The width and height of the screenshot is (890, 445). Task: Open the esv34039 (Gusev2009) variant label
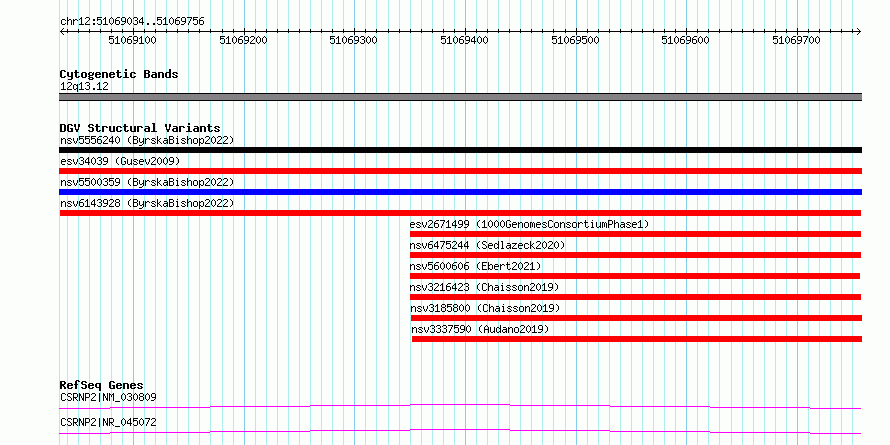coord(120,161)
